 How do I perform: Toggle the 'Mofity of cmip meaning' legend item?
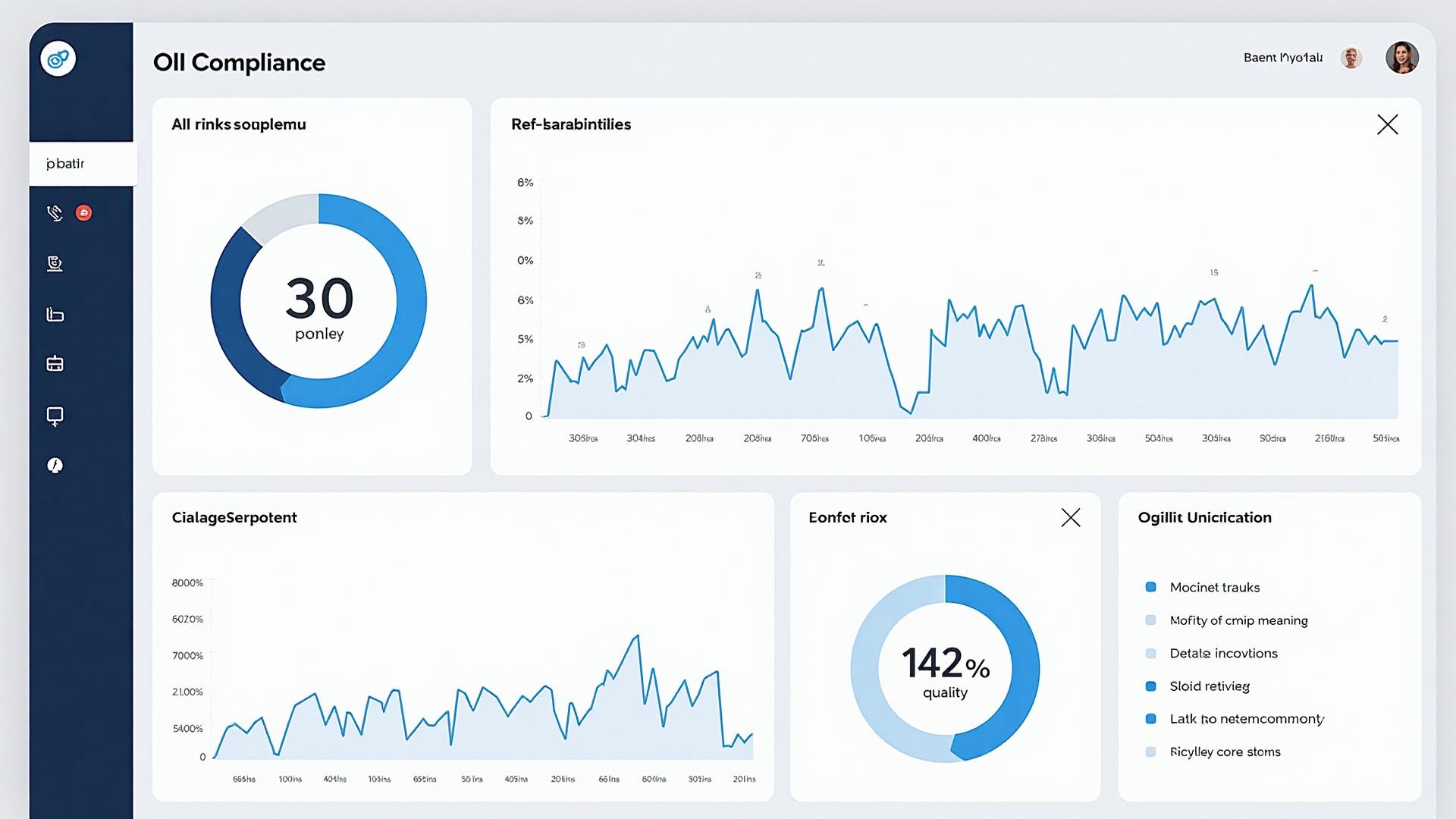point(1226,620)
